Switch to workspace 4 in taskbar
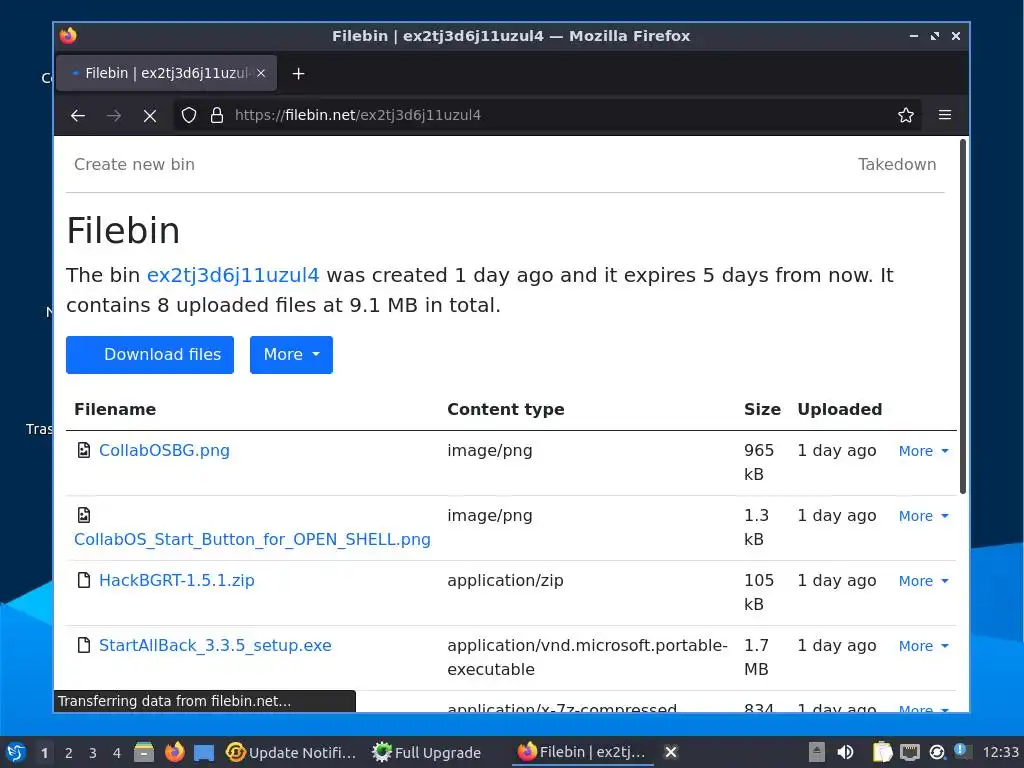Screen dimensions: 1024x768 point(117,753)
